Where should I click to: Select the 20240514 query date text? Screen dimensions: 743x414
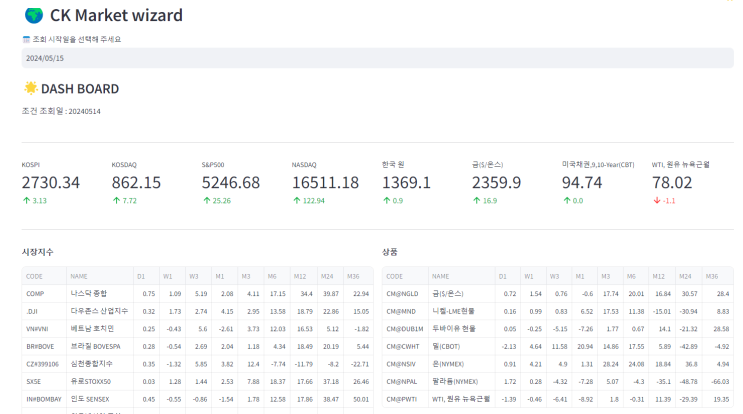[x=84, y=111]
